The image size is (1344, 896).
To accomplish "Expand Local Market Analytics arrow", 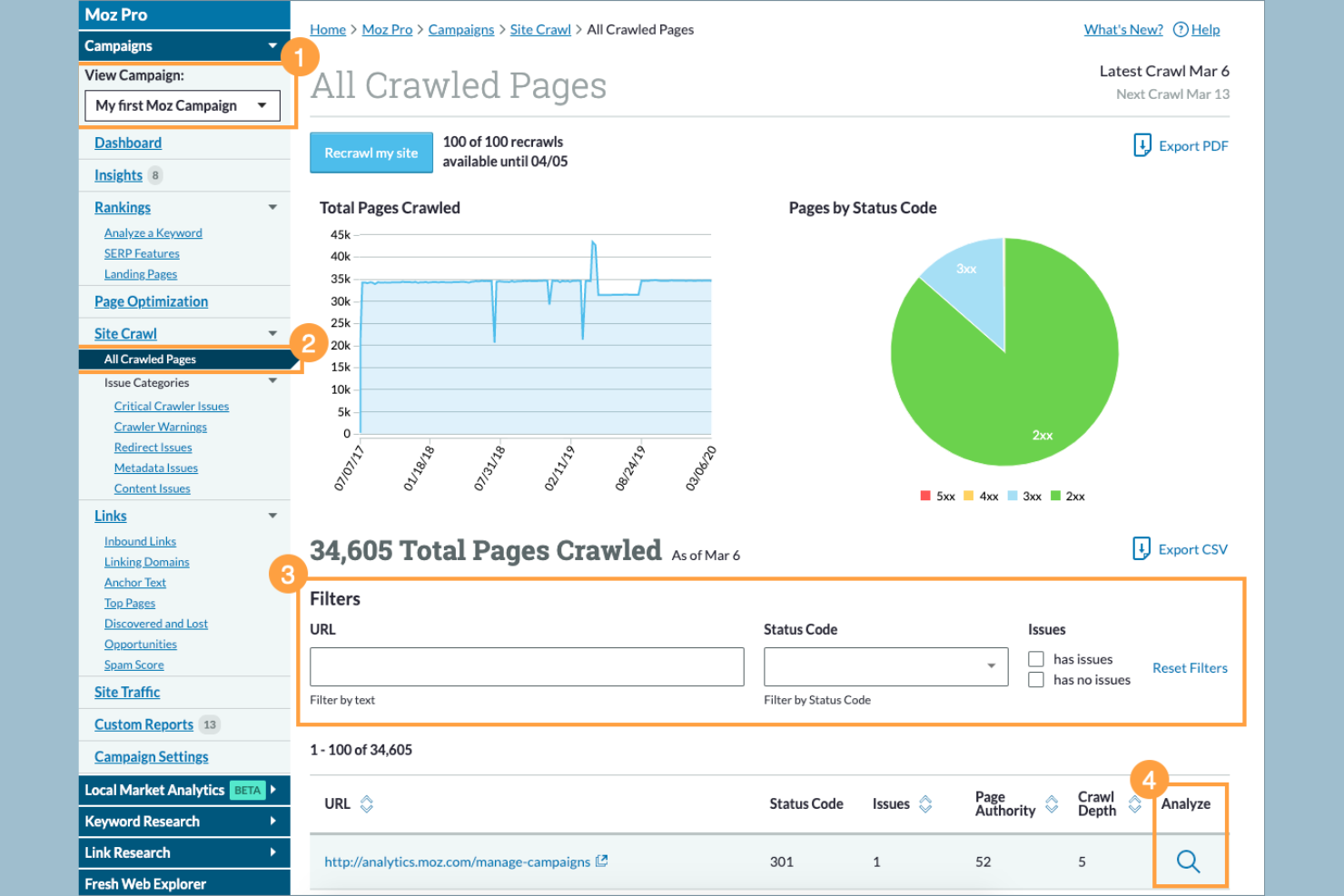I will [272, 790].
